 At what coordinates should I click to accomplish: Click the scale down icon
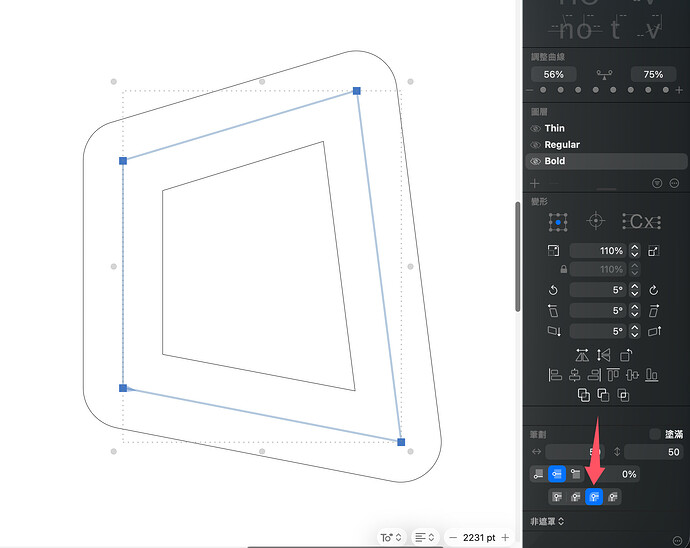tap(553, 251)
